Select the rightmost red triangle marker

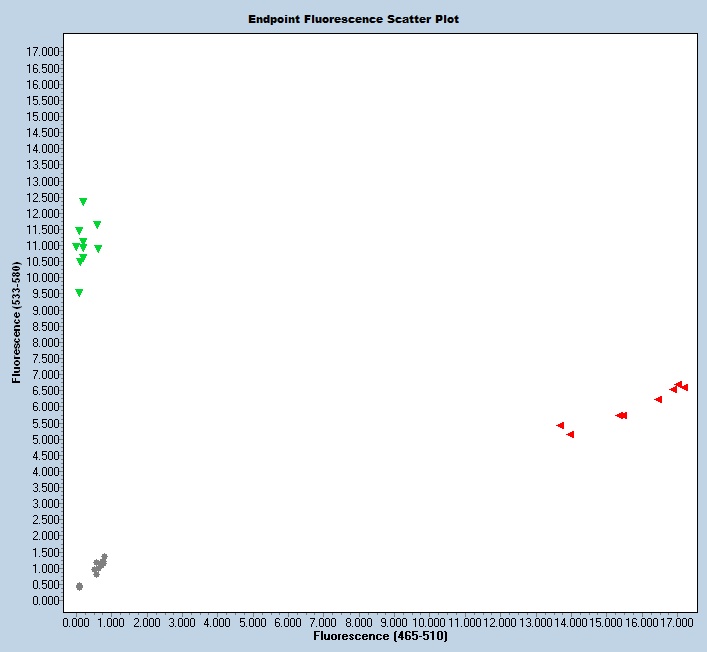click(684, 388)
